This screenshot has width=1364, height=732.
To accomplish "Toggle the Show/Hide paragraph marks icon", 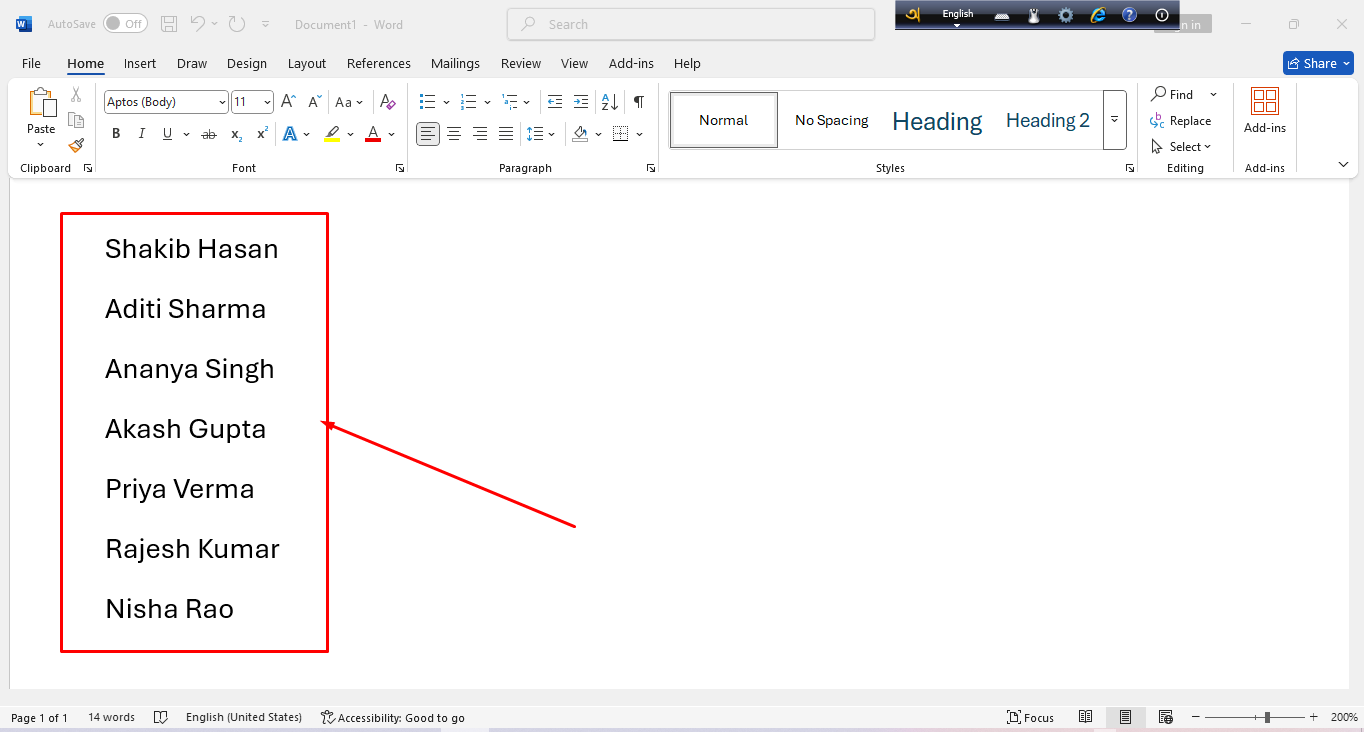I will [x=639, y=101].
